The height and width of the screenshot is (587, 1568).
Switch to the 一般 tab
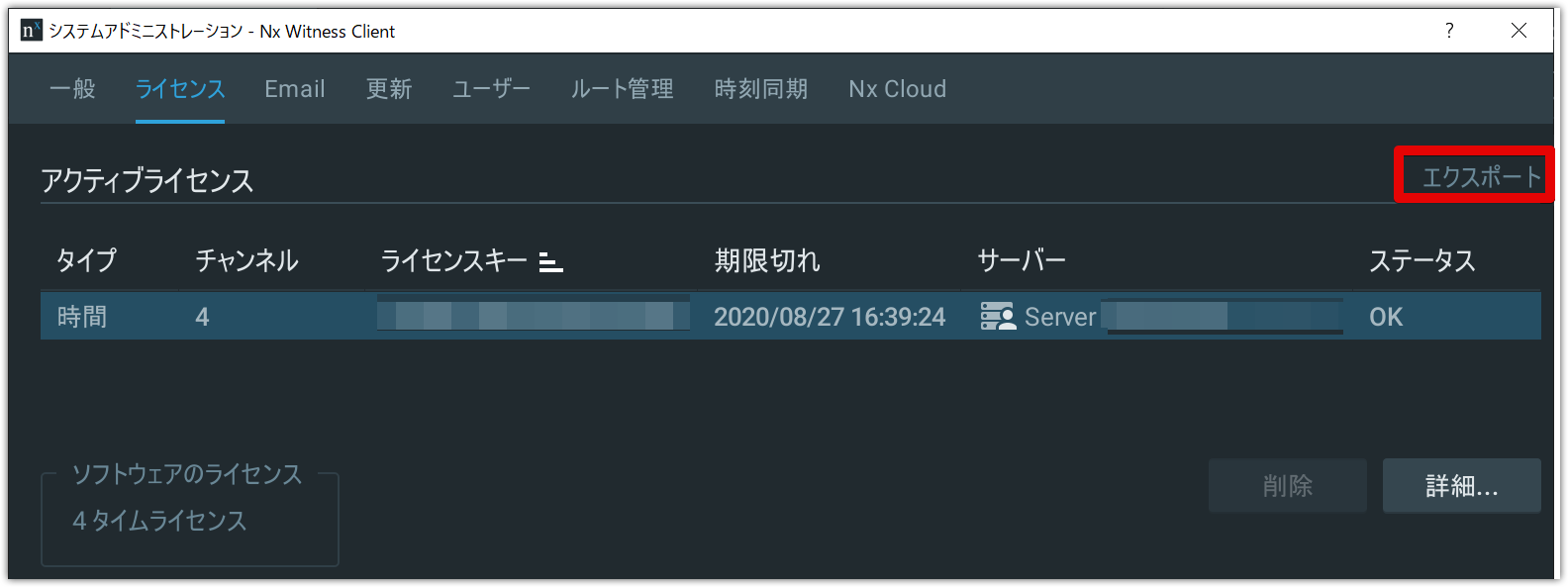pos(72,89)
